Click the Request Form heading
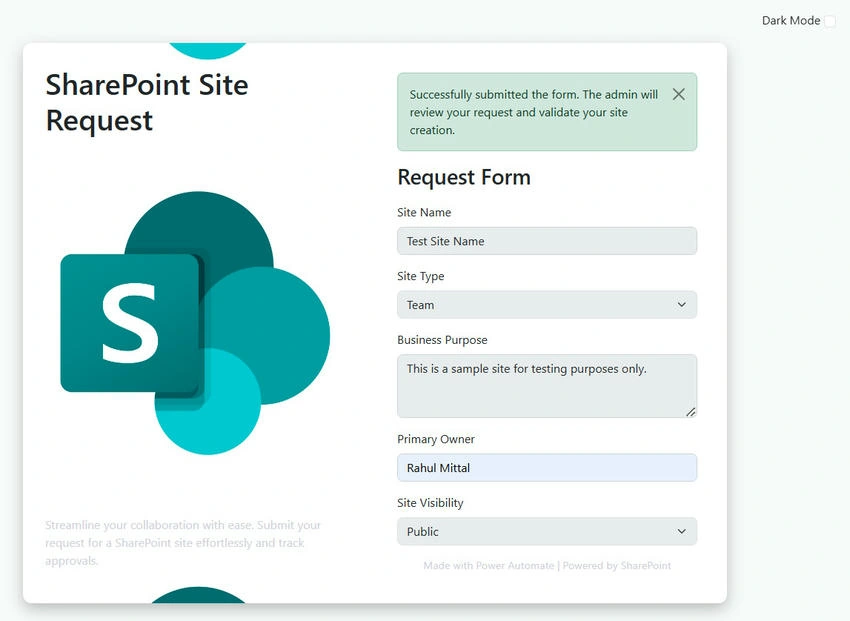Screen dimensions: 850x621 click(464, 177)
